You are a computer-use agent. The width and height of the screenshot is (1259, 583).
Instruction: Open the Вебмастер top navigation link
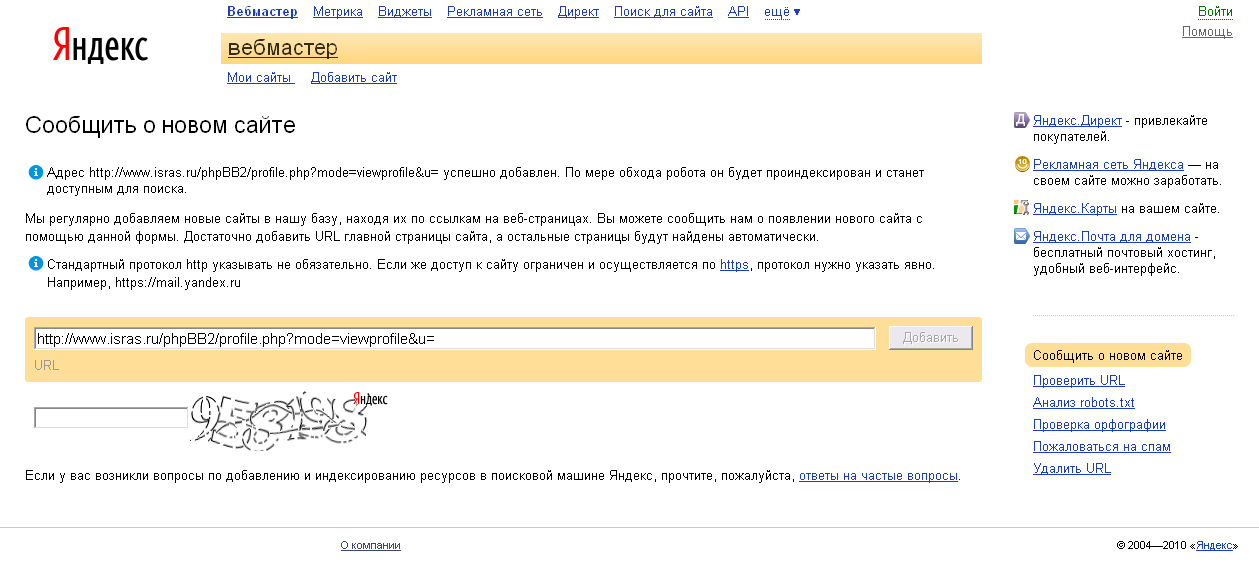coord(263,12)
